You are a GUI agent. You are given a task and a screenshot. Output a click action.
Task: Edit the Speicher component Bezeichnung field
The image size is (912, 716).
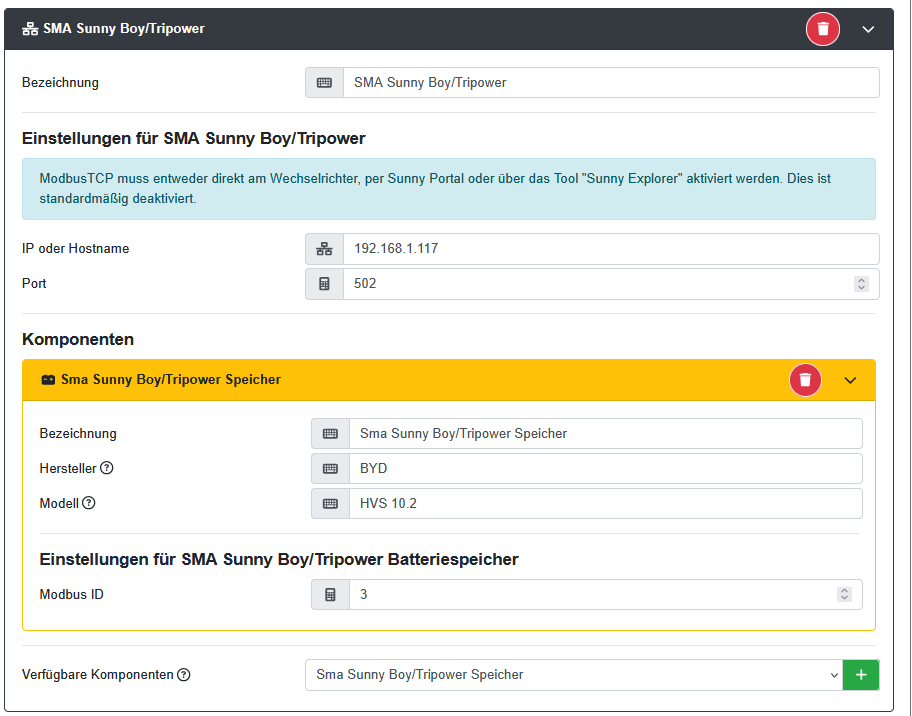pyautogui.click(x=605, y=434)
